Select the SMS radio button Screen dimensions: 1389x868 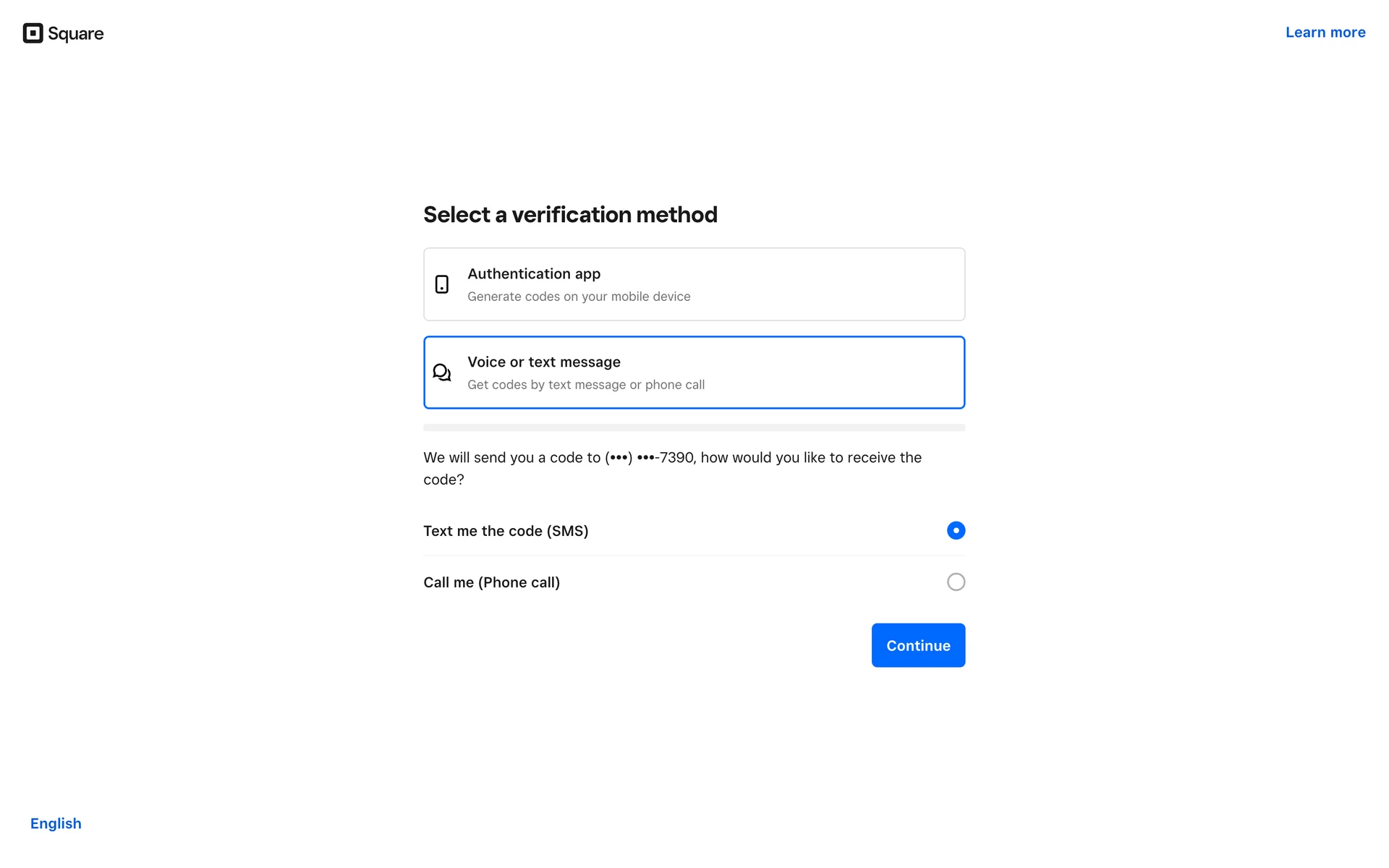[x=956, y=530]
